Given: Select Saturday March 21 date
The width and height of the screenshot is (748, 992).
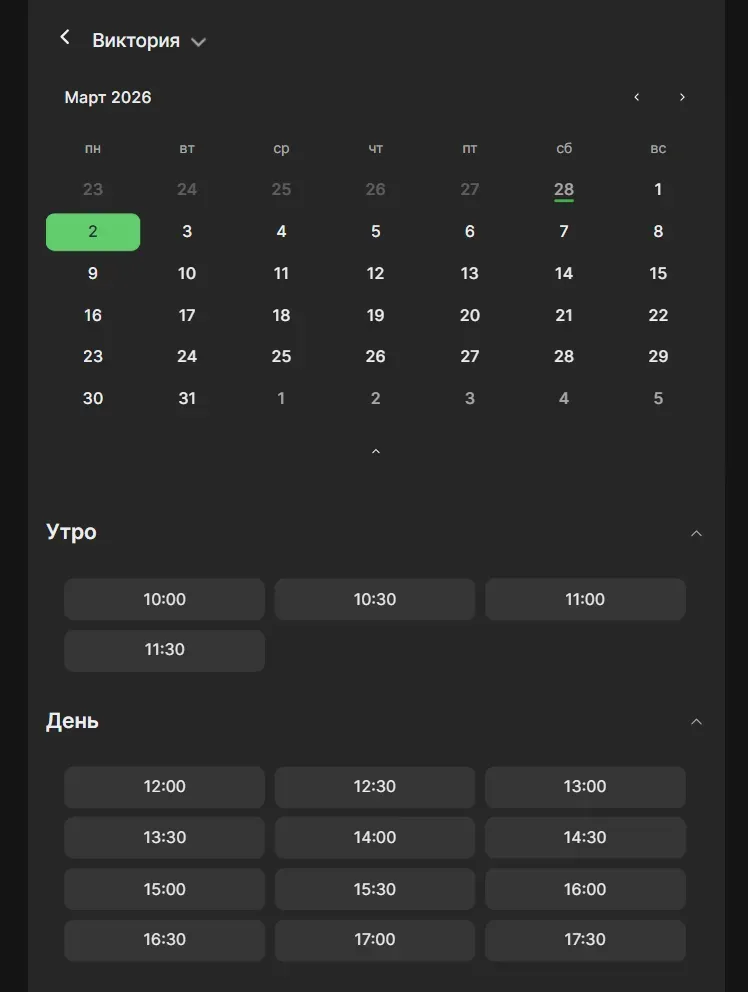Looking at the screenshot, I should (564, 316).
